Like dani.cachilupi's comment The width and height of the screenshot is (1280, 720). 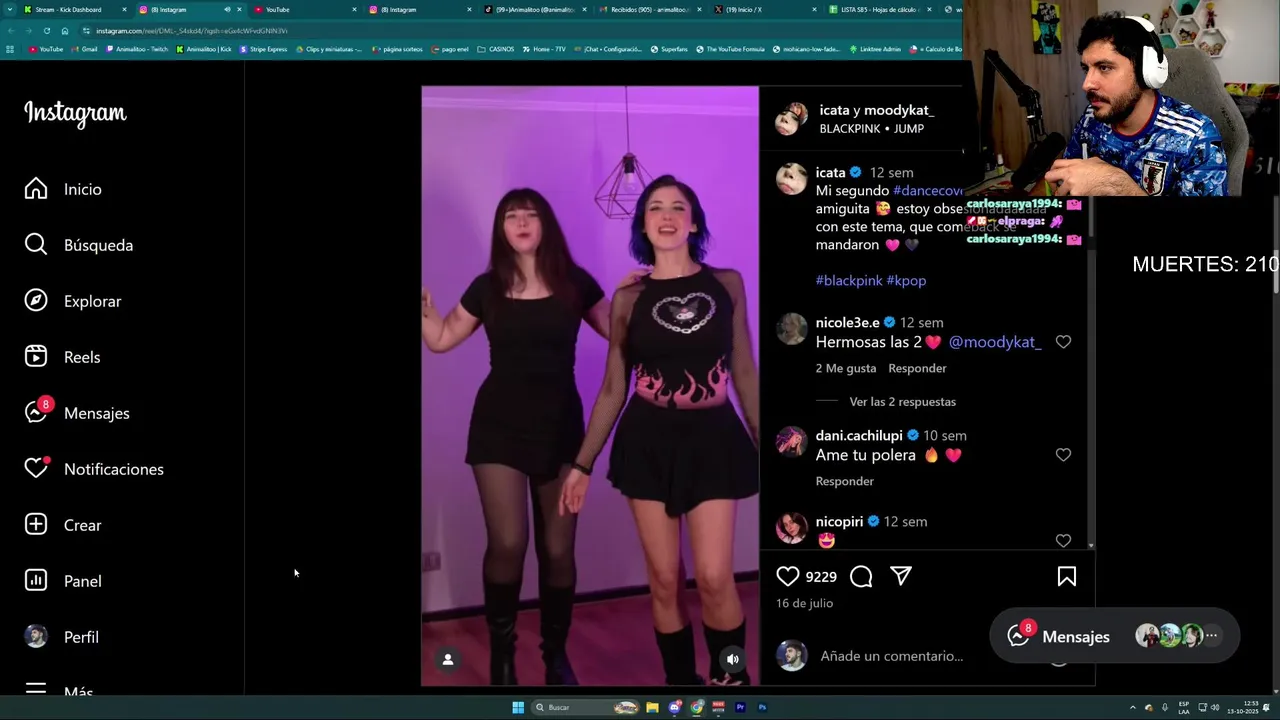coord(1063,455)
